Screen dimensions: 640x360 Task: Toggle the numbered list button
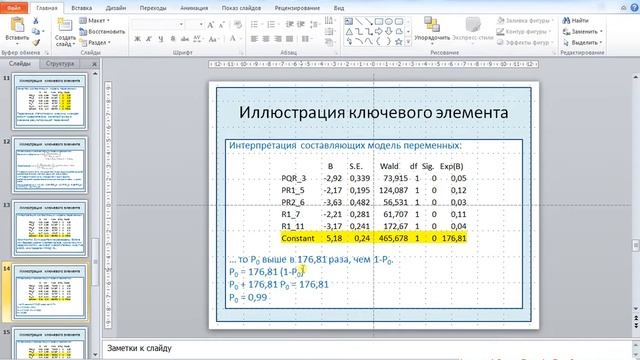pyautogui.click(x=272, y=24)
